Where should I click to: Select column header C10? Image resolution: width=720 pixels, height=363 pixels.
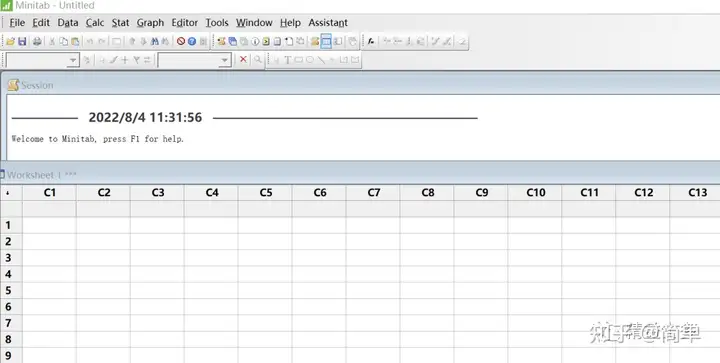click(x=535, y=193)
